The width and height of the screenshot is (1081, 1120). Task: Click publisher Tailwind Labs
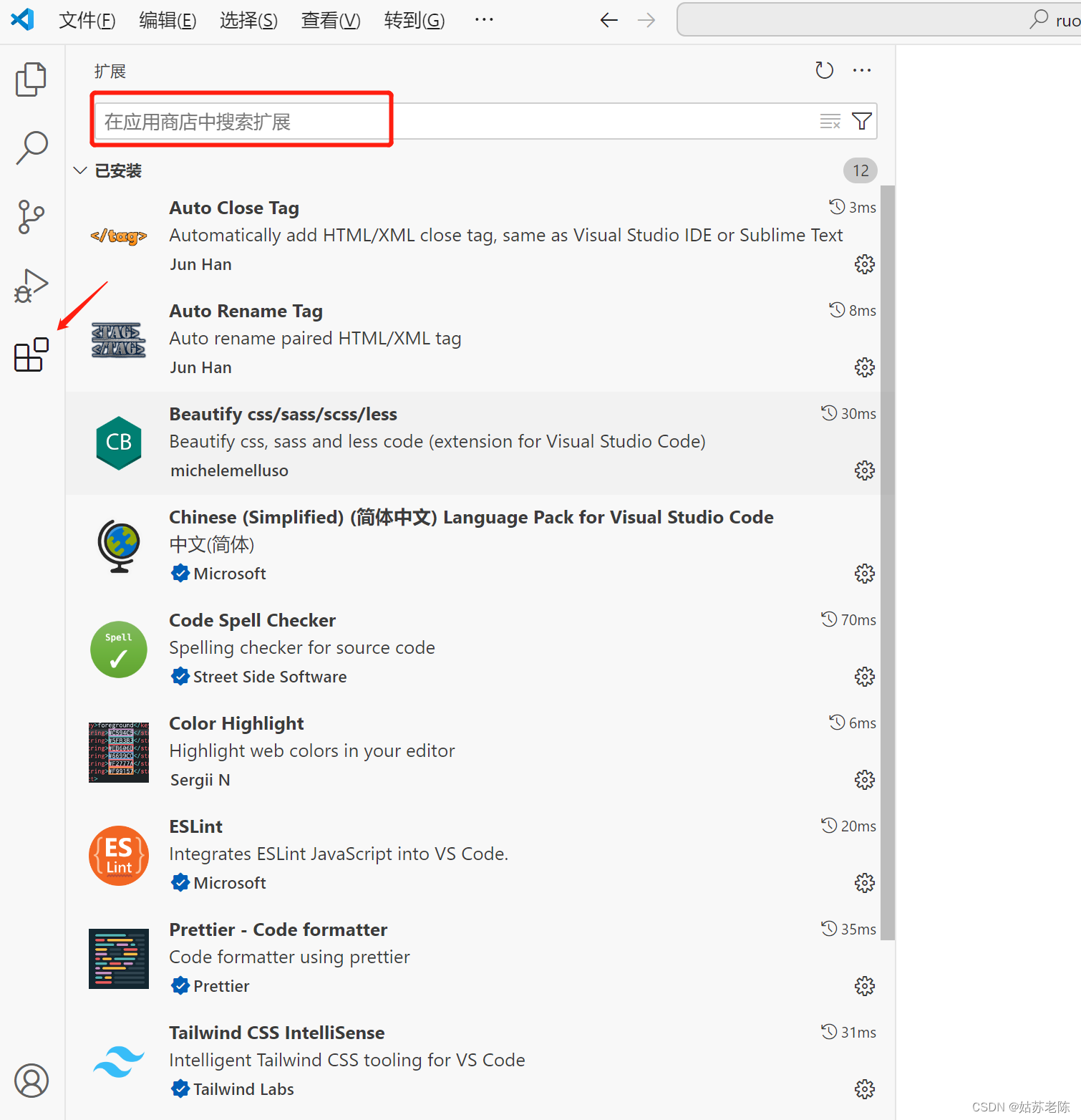pyautogui.click(x=243, y=1089)
